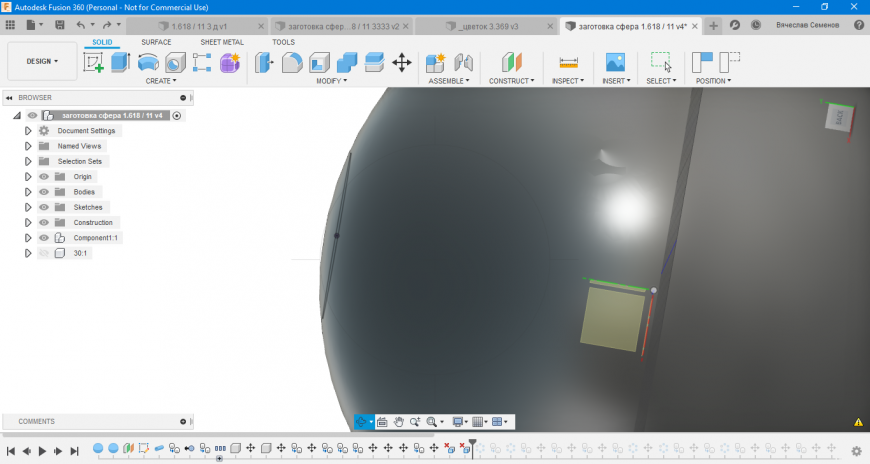Save the document with disk icon
The image size is (870, 464).
coord(59,25)
